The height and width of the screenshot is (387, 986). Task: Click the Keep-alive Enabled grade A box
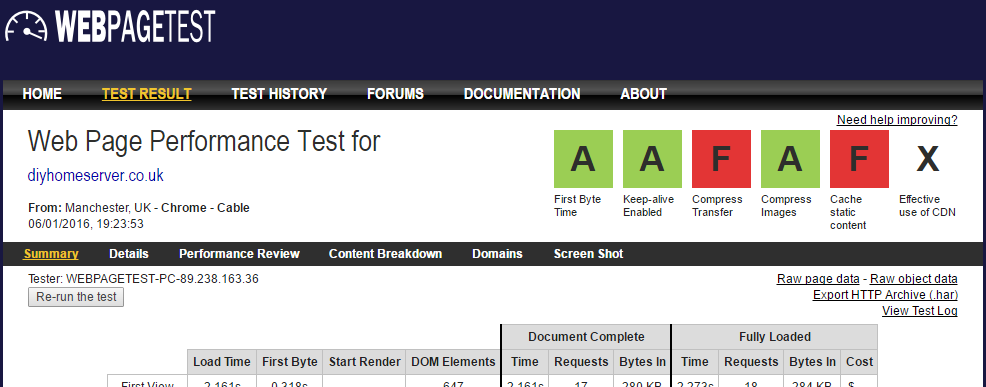652,159
